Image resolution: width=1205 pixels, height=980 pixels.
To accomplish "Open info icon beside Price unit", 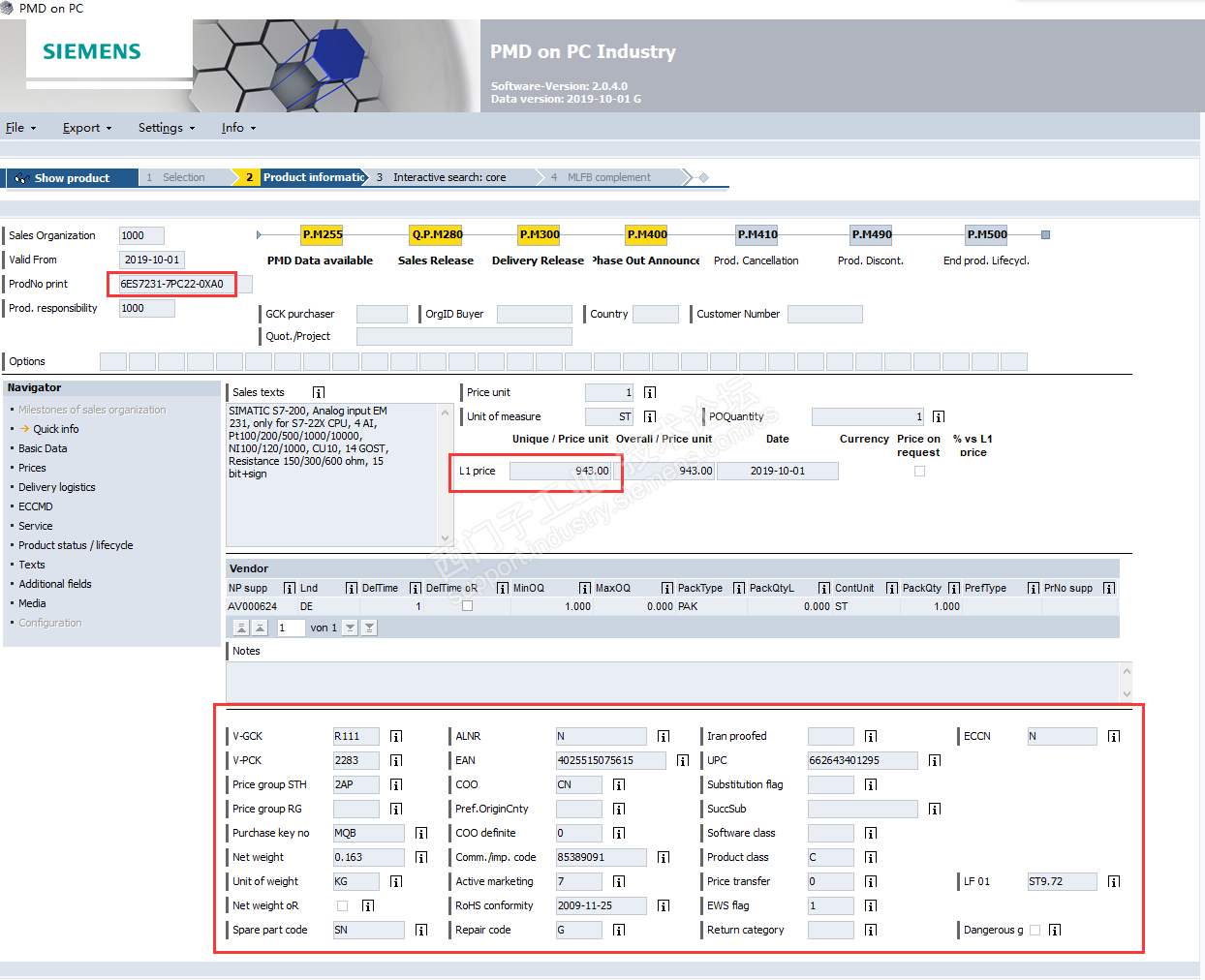I will pyautogui.click(x=650, y=392).
